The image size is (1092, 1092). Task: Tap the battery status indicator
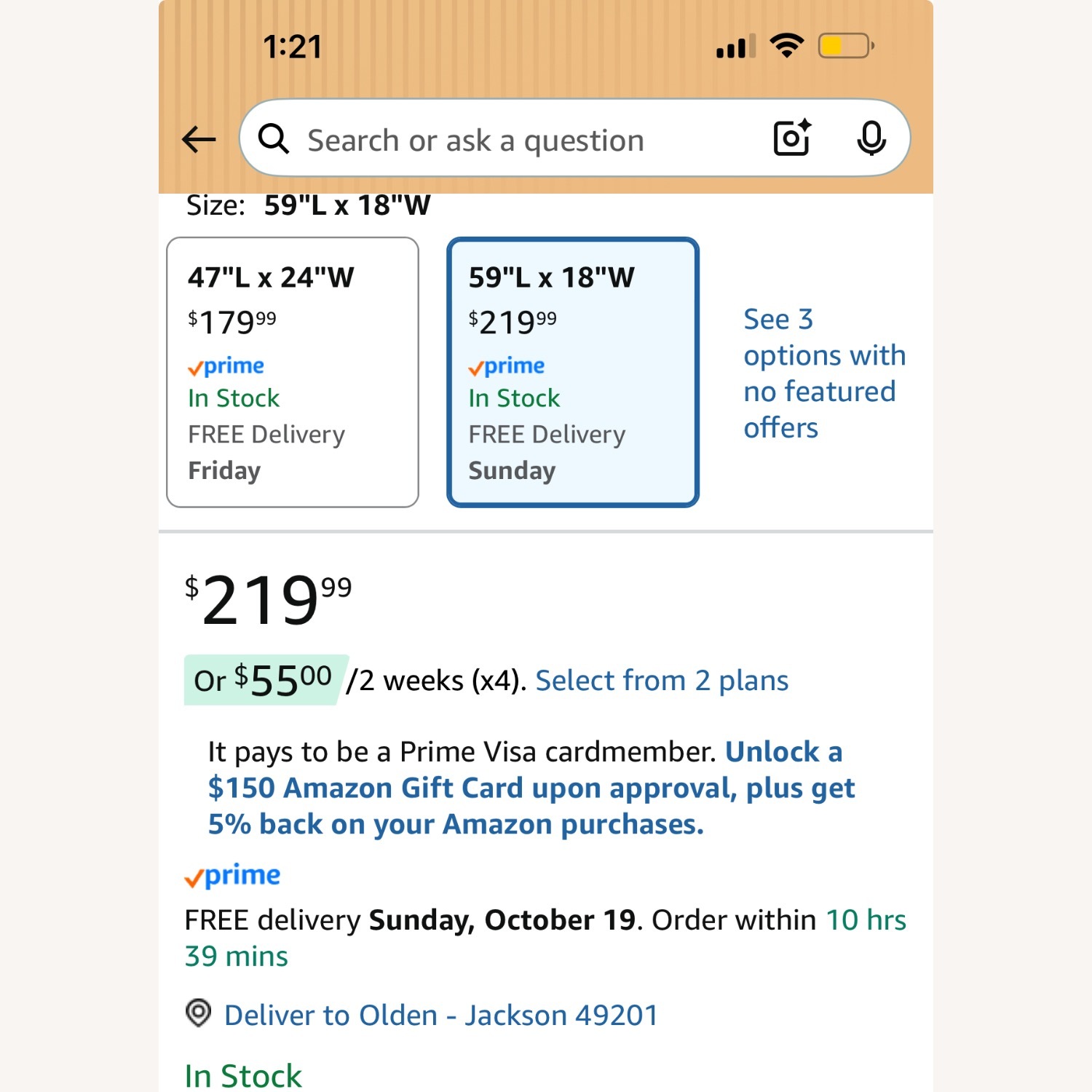(x=845, y=47)
